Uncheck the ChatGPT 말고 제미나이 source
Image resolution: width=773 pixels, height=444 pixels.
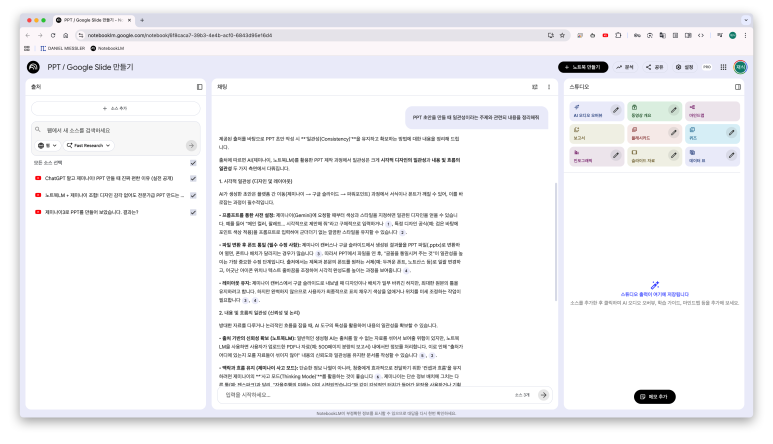(193, 178)
